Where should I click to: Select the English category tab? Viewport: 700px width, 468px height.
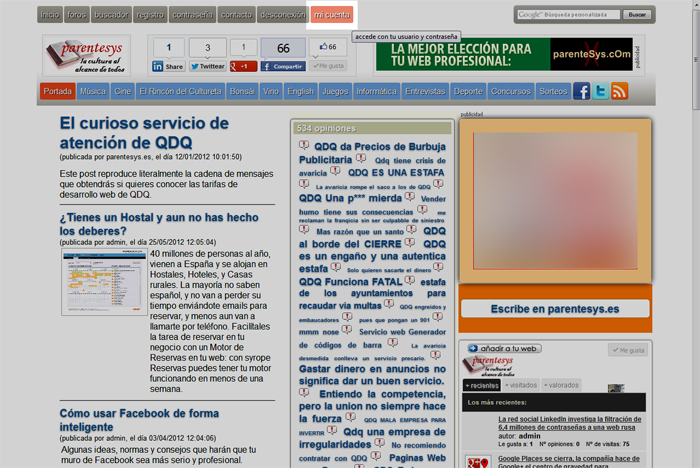[300, 91]
